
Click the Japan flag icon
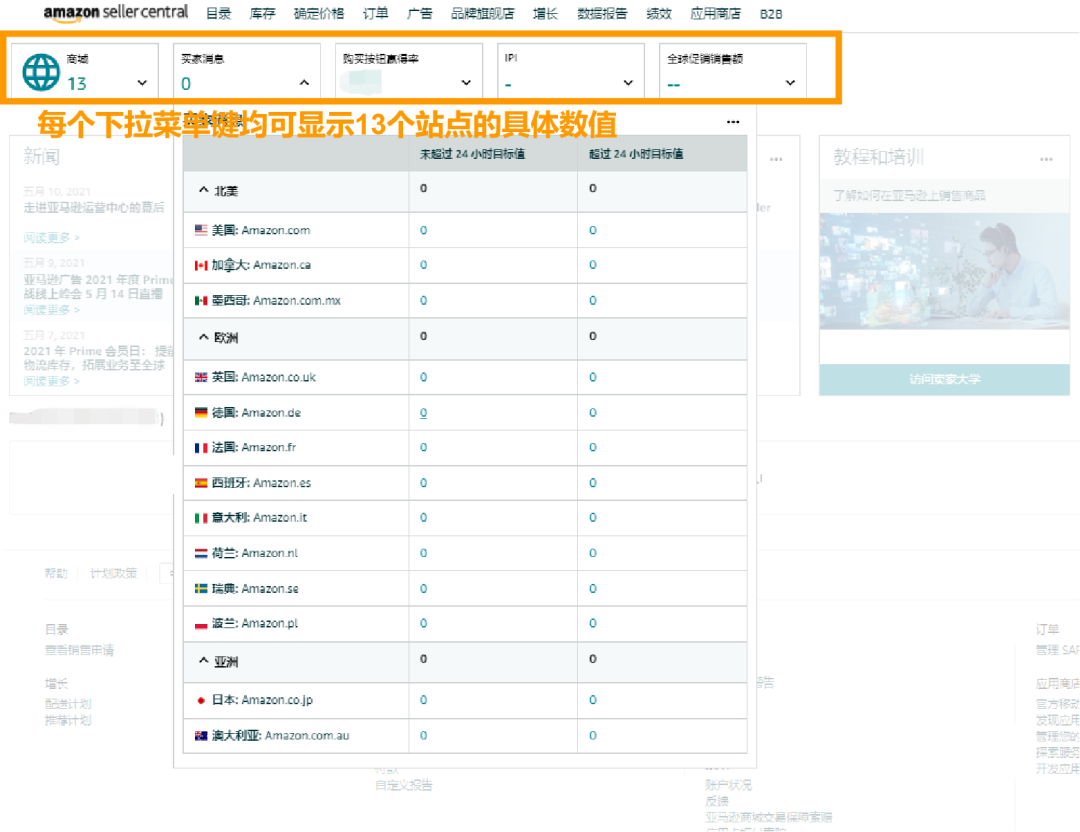tap(201, 700)
